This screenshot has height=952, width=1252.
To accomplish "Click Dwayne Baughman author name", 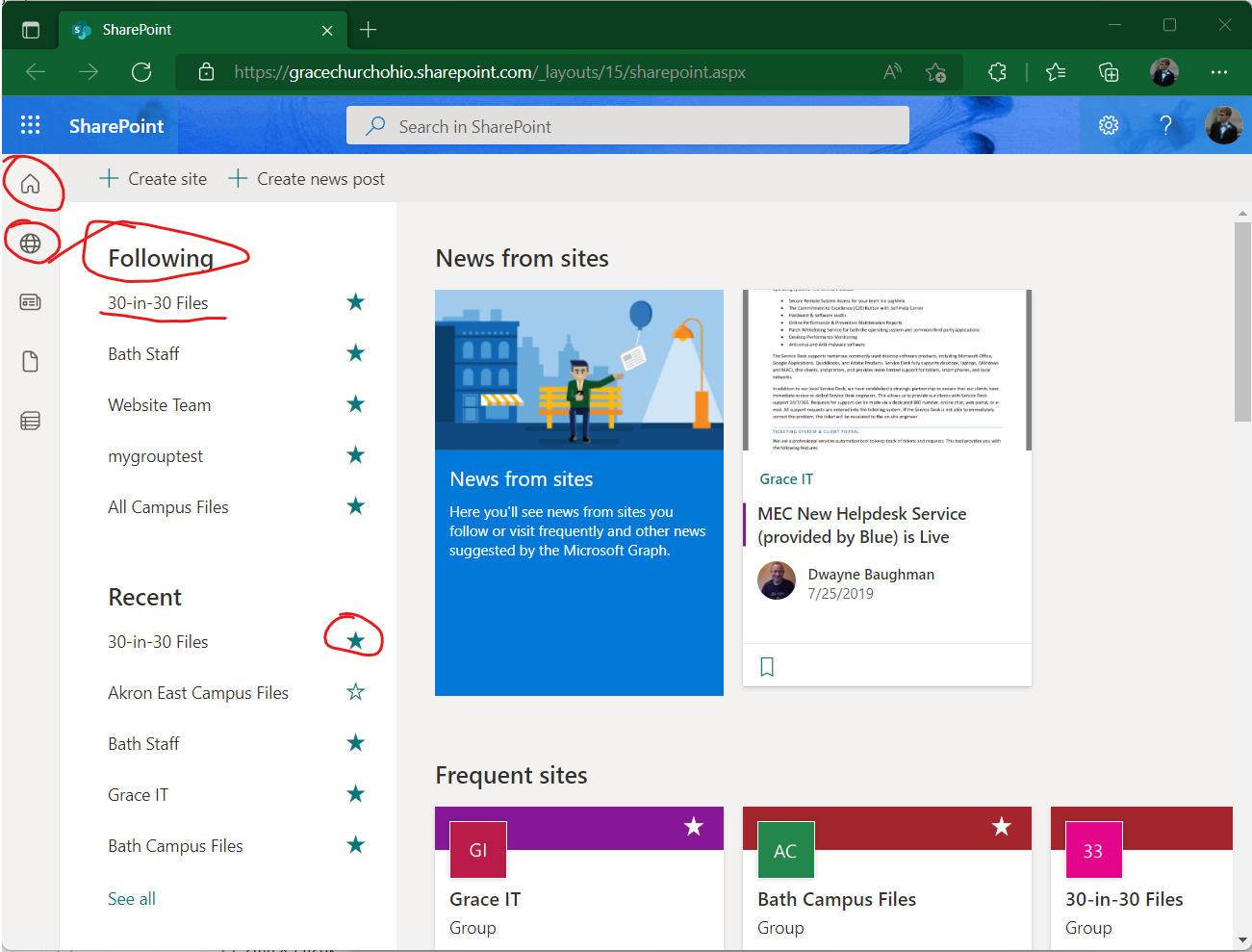I will [871, 575].
